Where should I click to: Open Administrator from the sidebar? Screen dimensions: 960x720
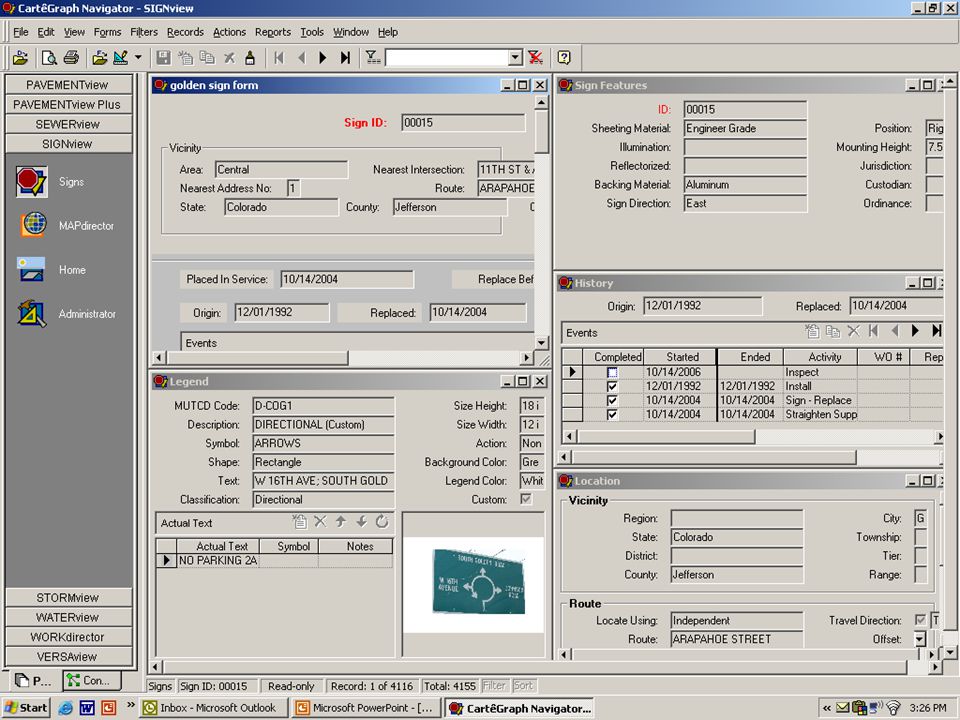click(32, 313)
